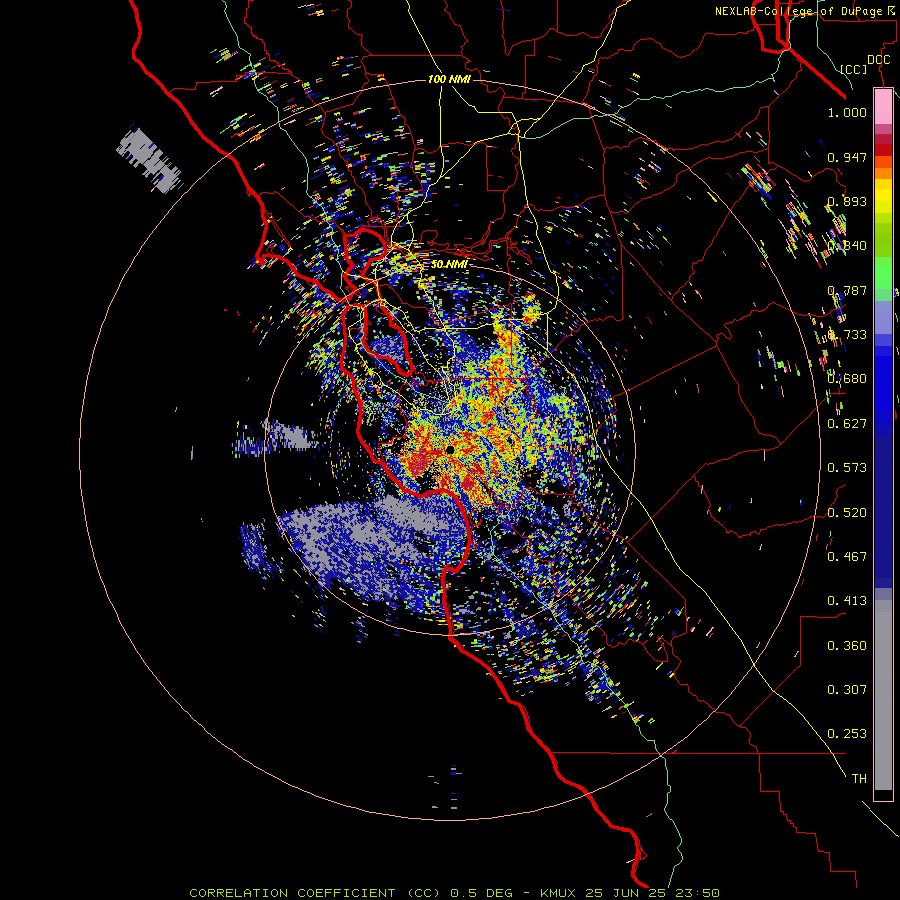Click the 1.000 legend value
This screenshot has width=900, height=900.
847,113
